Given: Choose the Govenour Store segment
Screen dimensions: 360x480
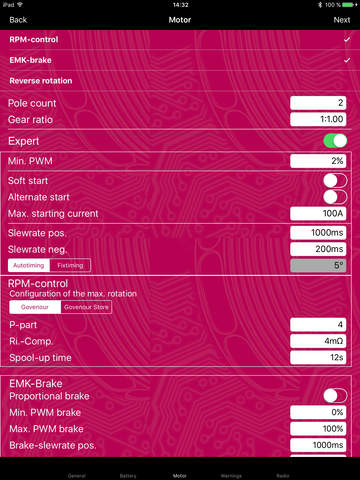Looking at the screenshot, I should tap(86, 307).
